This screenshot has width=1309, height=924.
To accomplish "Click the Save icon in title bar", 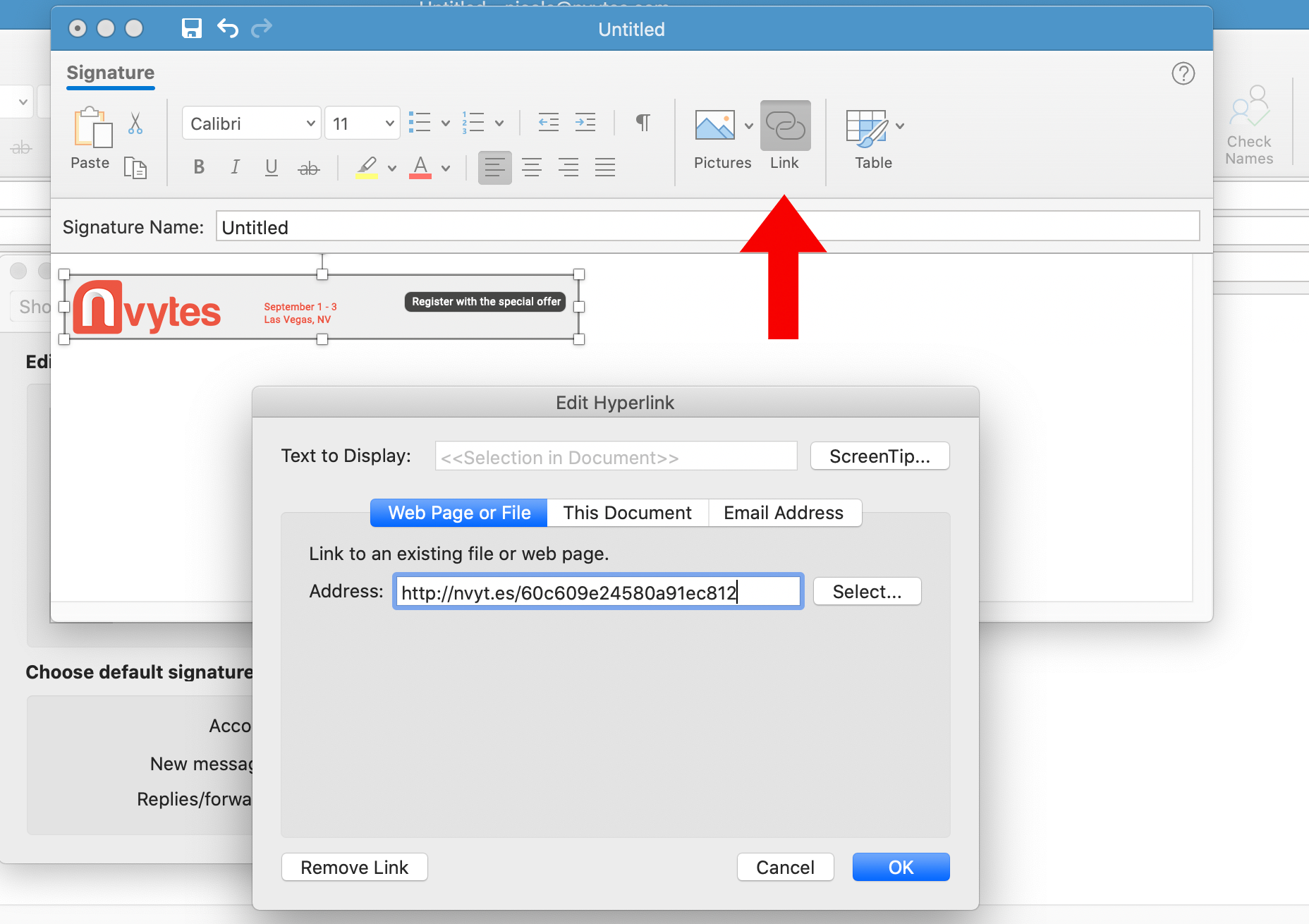I will point(191,28).
